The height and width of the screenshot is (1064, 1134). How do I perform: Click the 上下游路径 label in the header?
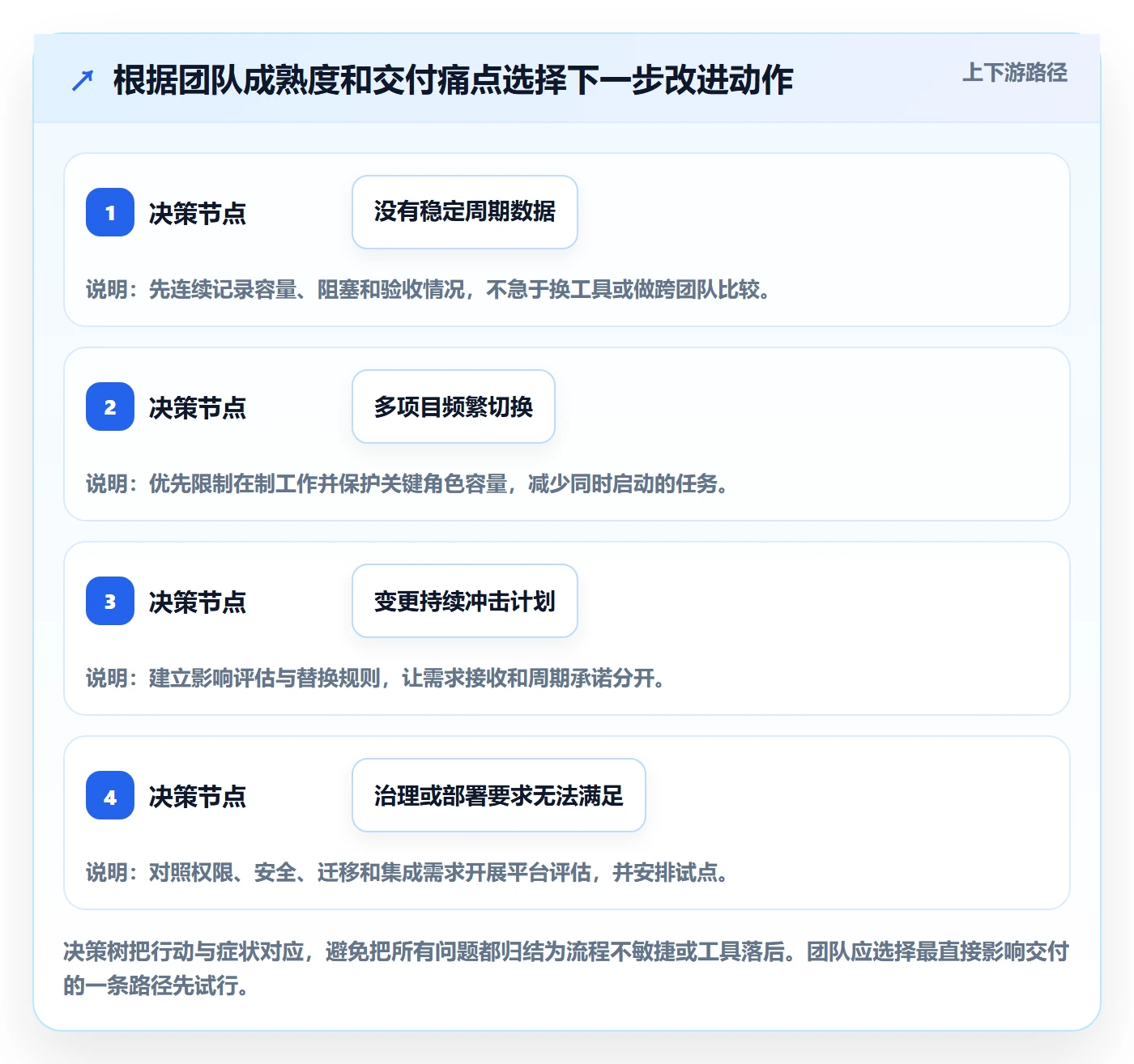coord(1015,73)
